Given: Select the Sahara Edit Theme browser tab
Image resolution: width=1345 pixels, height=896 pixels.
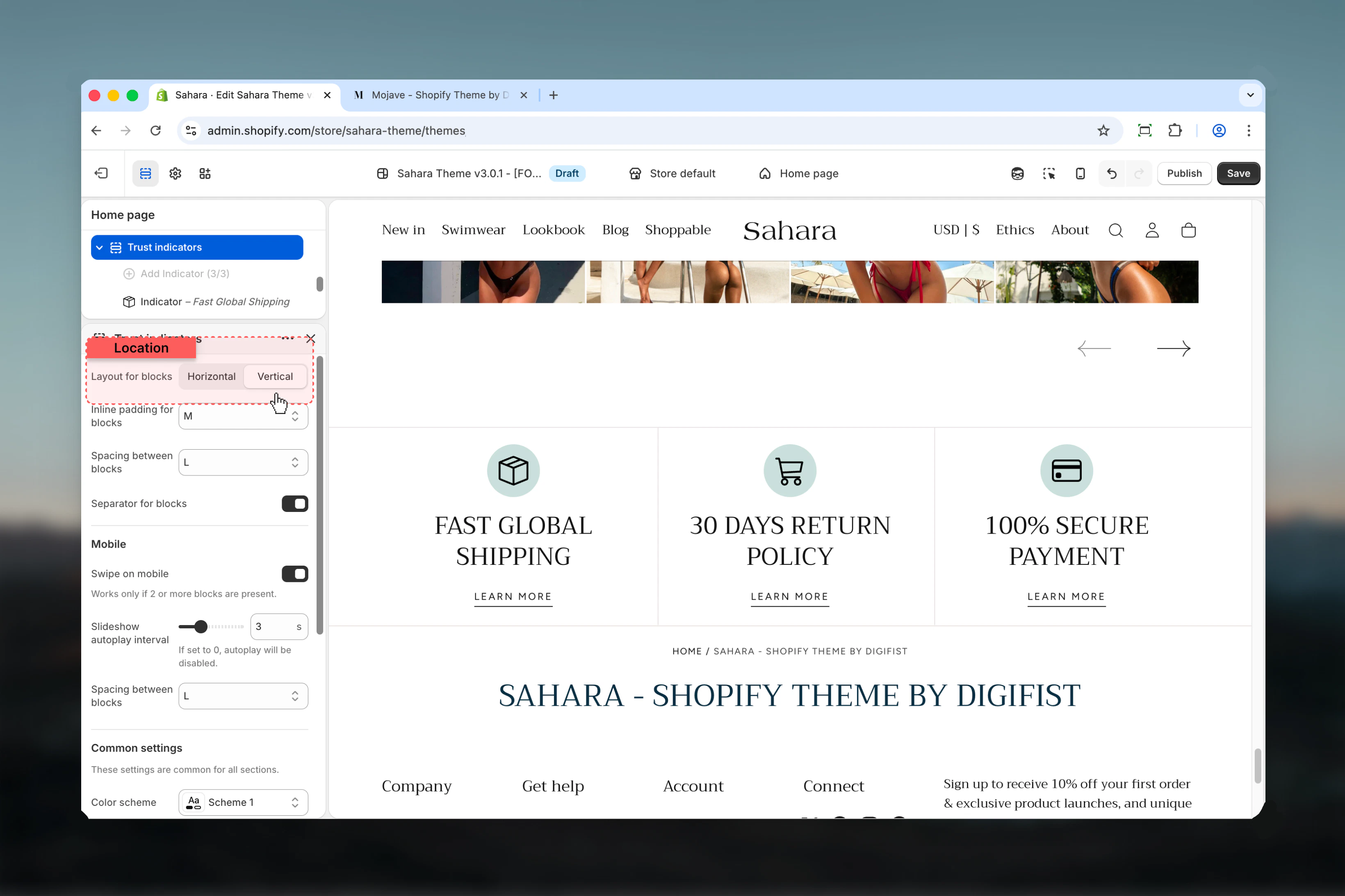Looking at the screenshot, I should pos(244,96).
